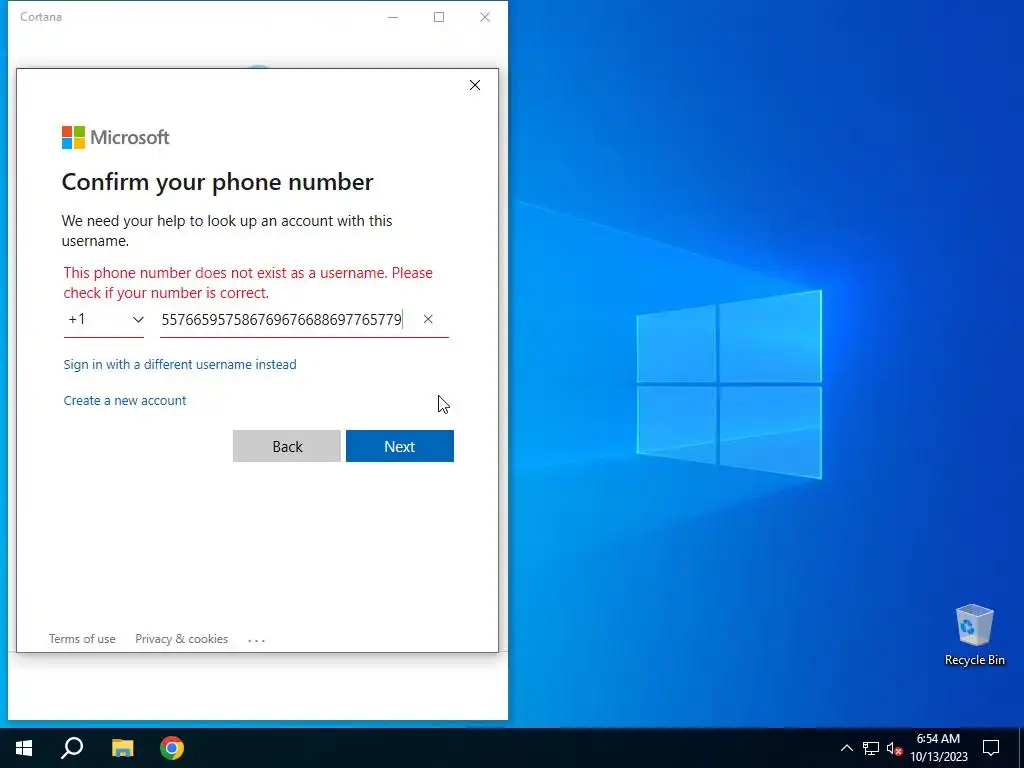Open network status tray icon
The image size is (1024, 768).
coord(871,748)
